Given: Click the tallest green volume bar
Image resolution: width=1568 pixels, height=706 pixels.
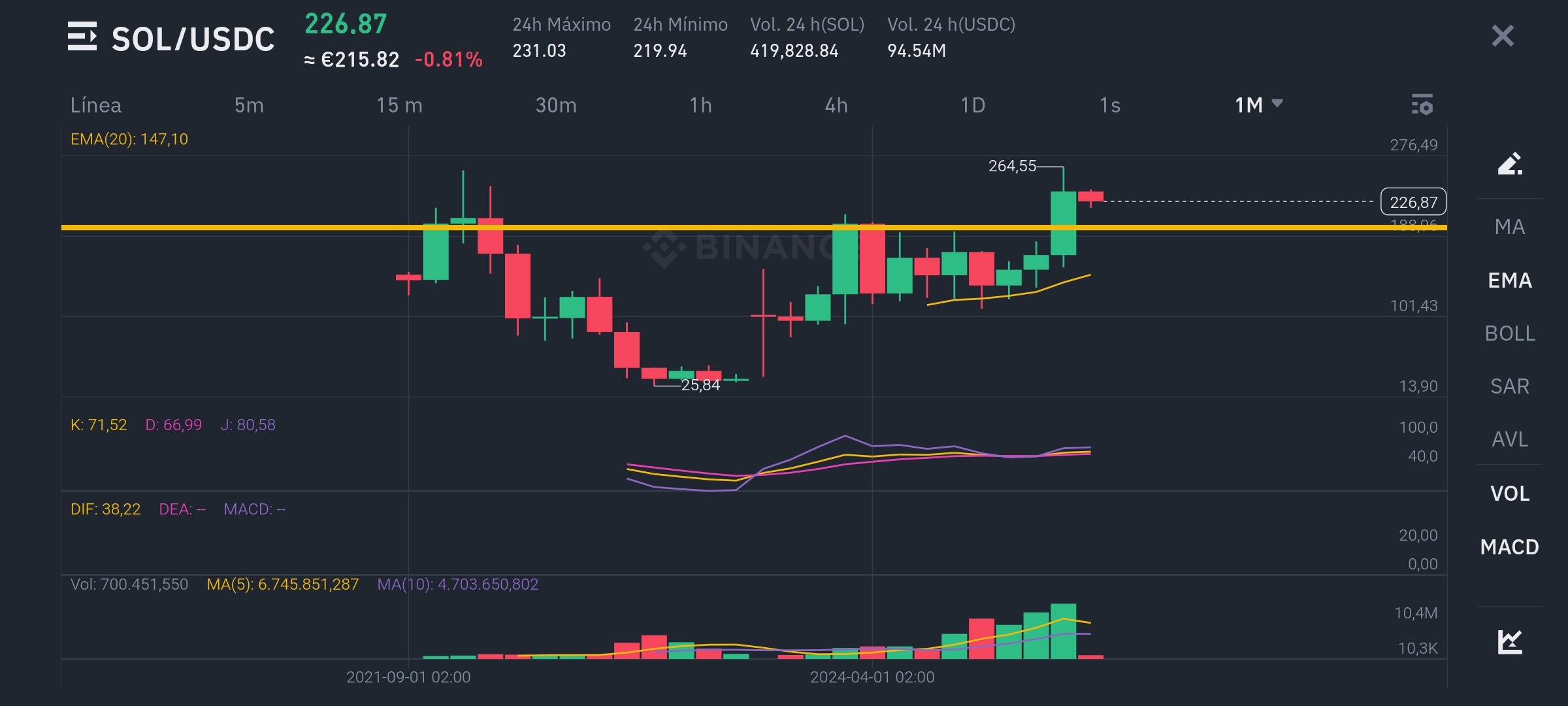Looking at the screenshot, I should 1063,631.
